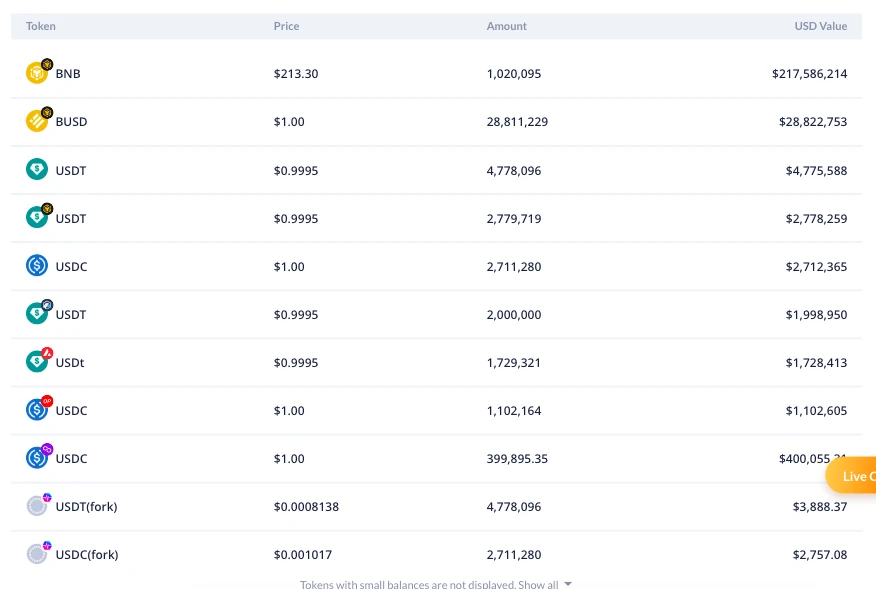Open the BUSD token name link
The width and height of the screenshot is (876, 589).
pos(71,122)
